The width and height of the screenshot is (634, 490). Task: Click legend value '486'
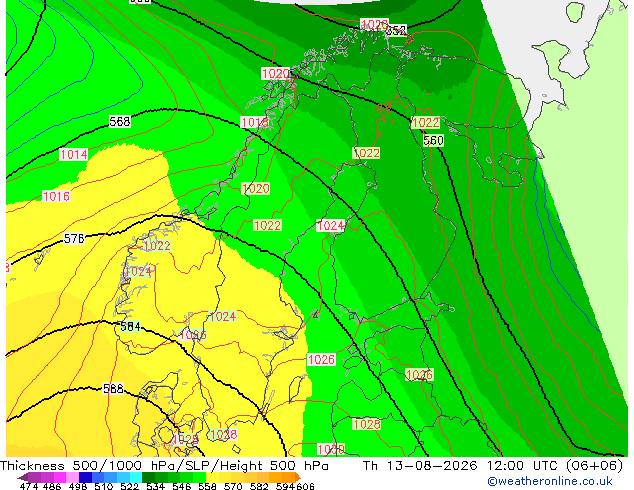[x=52, y=486]
